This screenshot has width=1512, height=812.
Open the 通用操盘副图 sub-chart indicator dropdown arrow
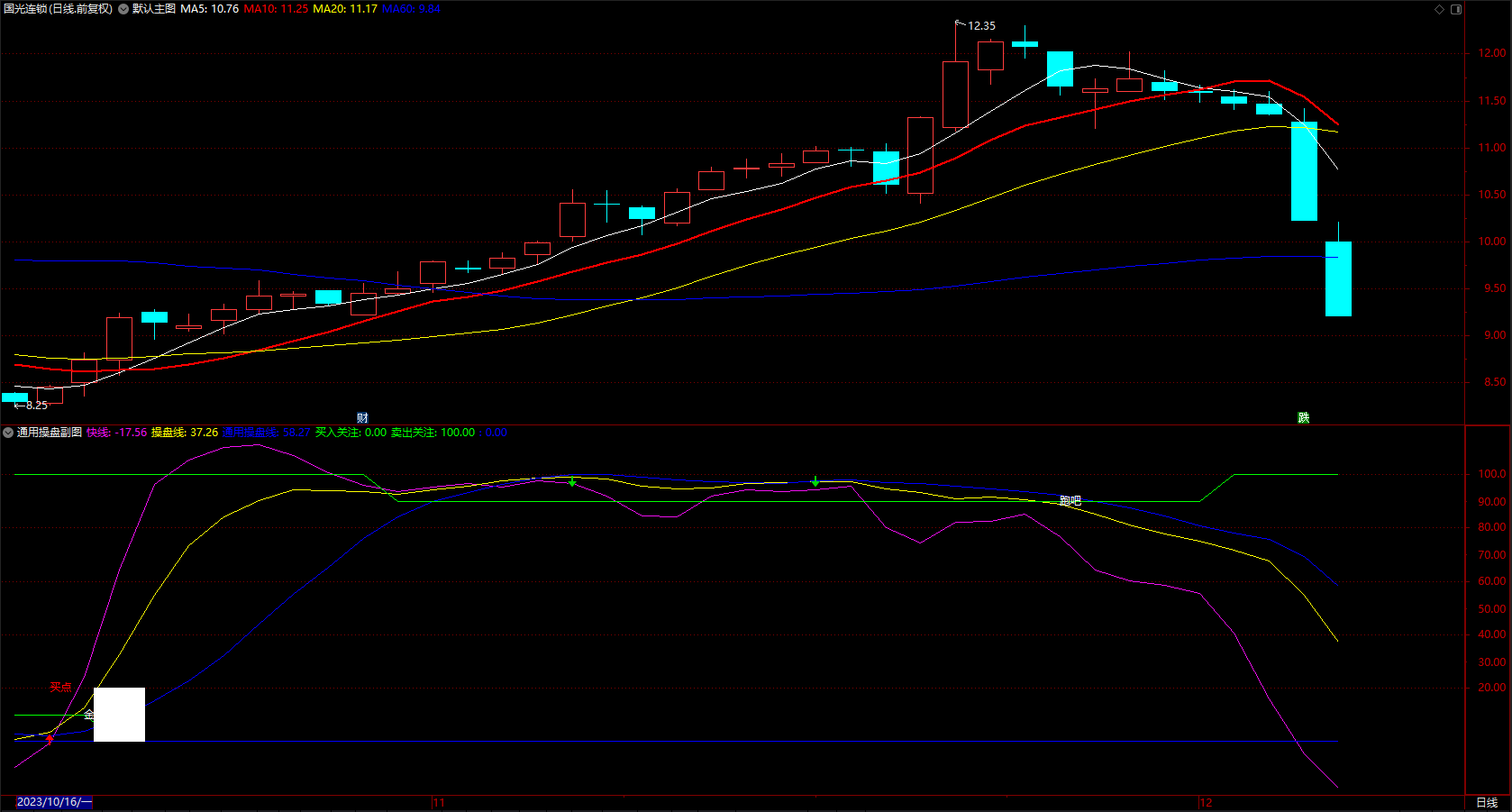(8, 433)
